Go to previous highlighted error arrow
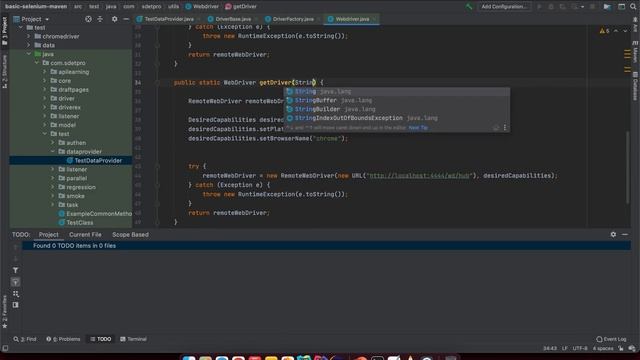 coord(616,31)
